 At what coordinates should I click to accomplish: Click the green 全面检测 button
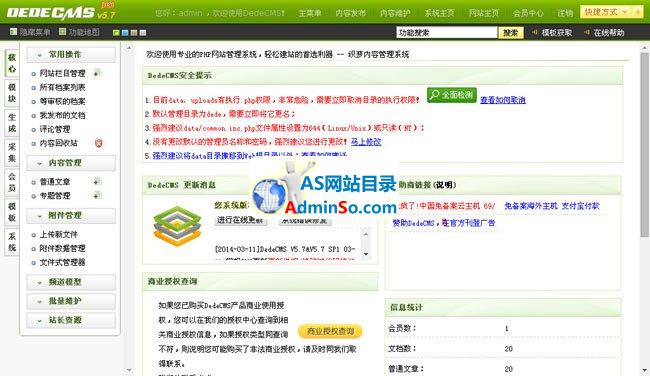point(452,95)
